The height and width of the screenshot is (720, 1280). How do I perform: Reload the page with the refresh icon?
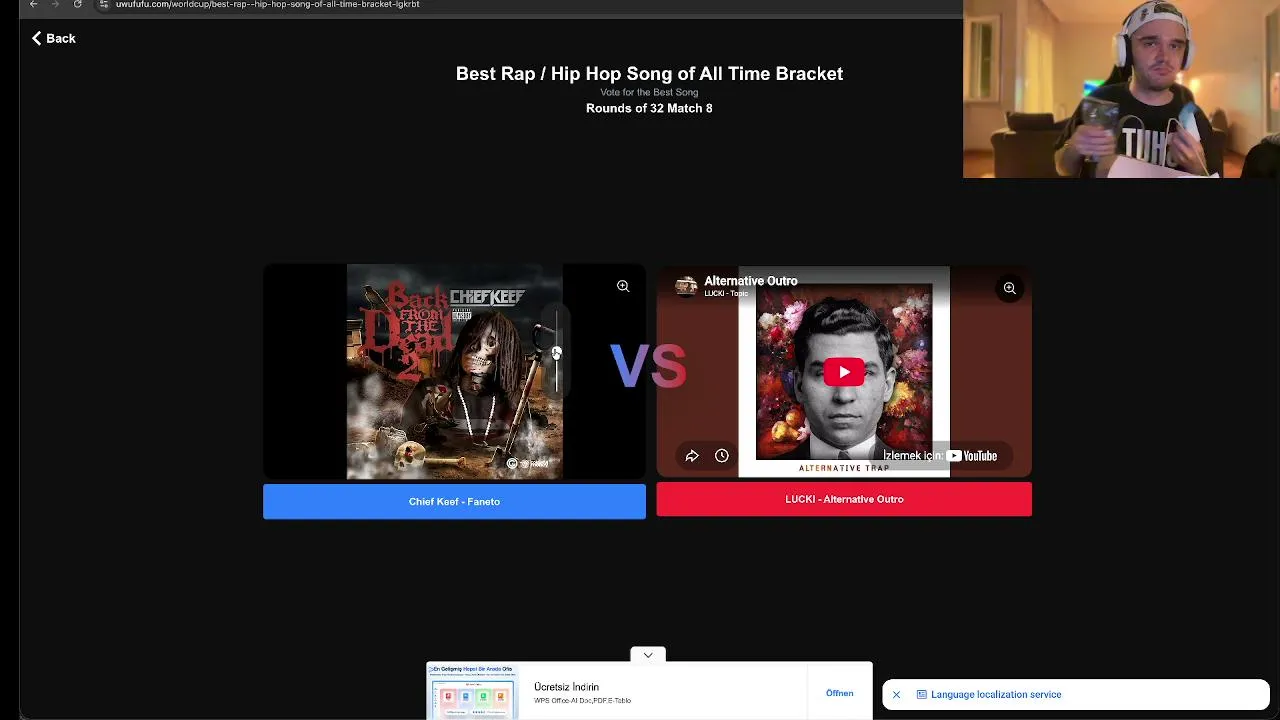coord(78,4)
